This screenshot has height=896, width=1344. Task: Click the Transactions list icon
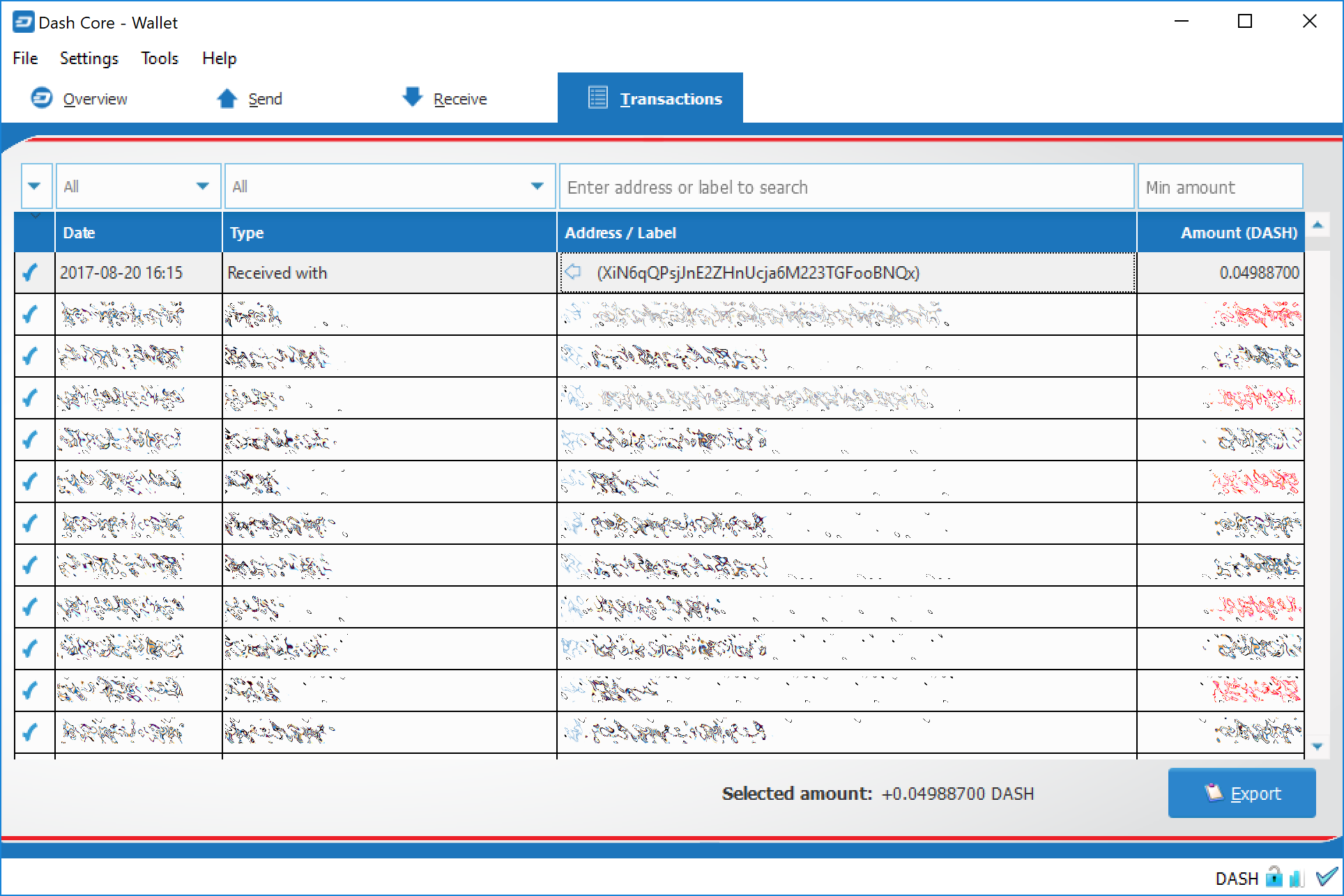click(597, 98)
